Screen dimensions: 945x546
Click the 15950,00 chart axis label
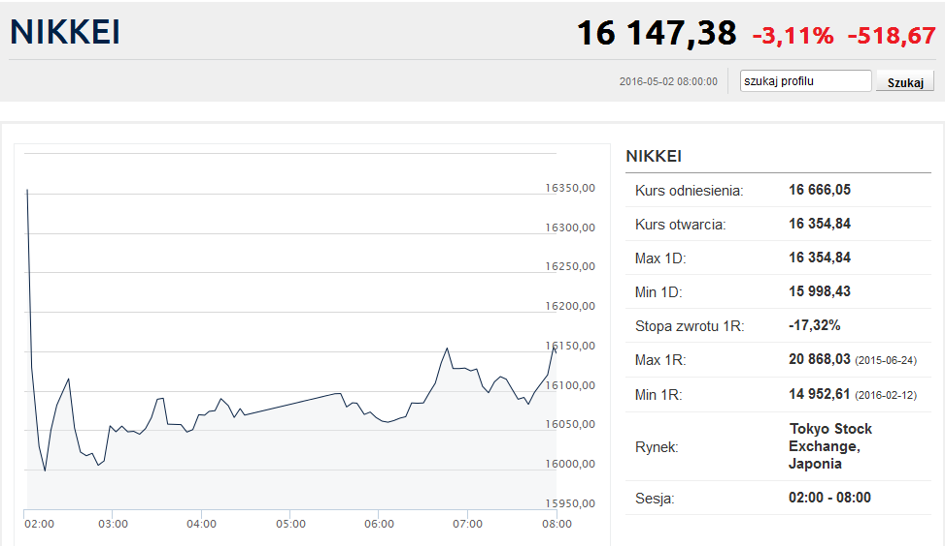tap(570, 503)
